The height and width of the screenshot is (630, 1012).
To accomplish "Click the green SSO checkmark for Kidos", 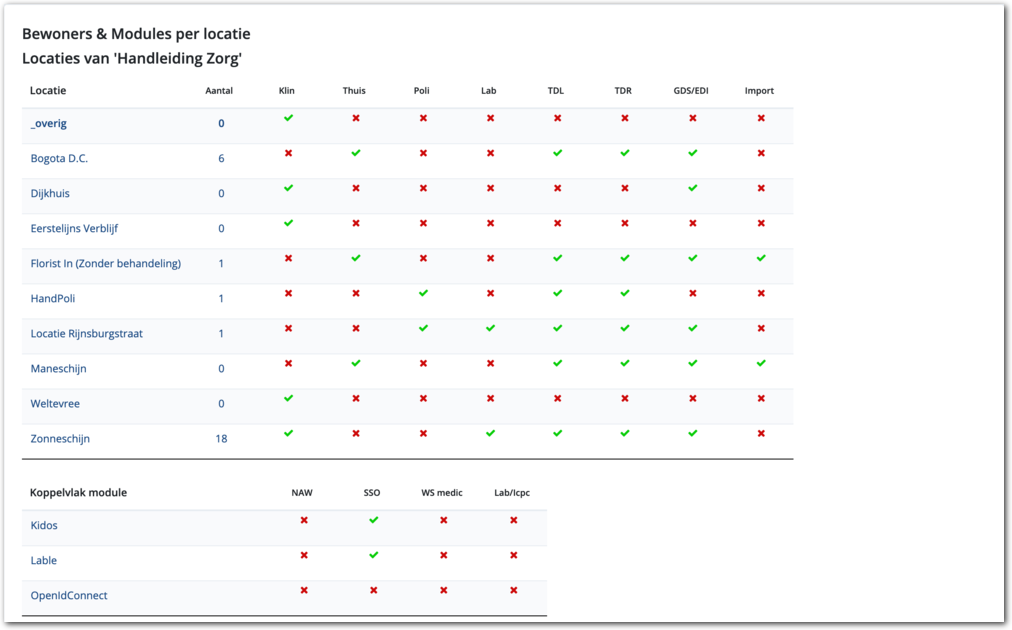I will [373, 520].
